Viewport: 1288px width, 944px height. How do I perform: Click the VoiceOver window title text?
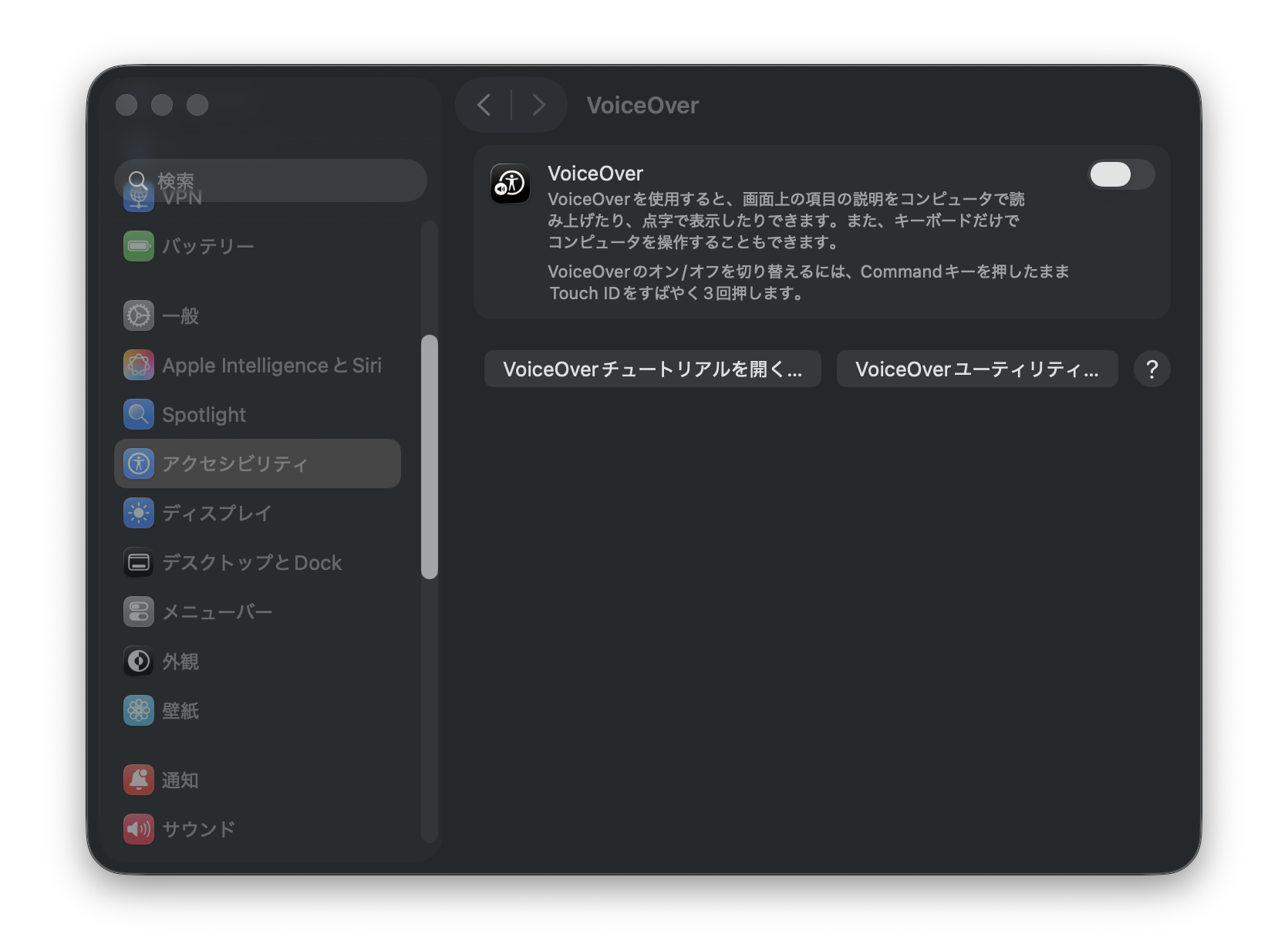click(x=642, y=105)
